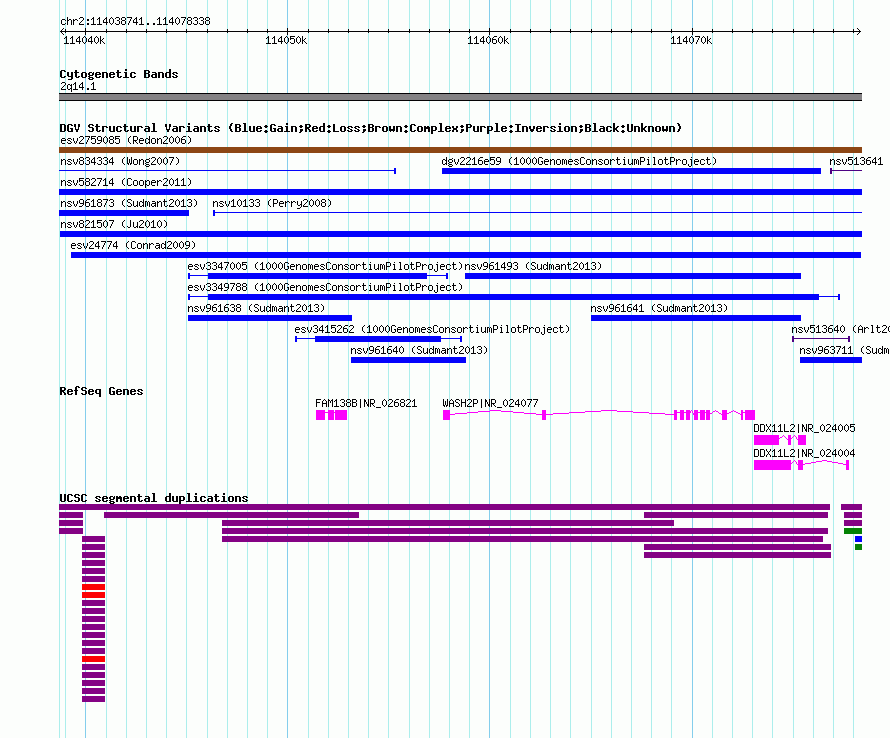Image resolution: width=890 pixels, height=738 pixels.
Task: Click the esv24774 (Conrad2009) label
Action: pyautogui.click(x=133, y=245)
